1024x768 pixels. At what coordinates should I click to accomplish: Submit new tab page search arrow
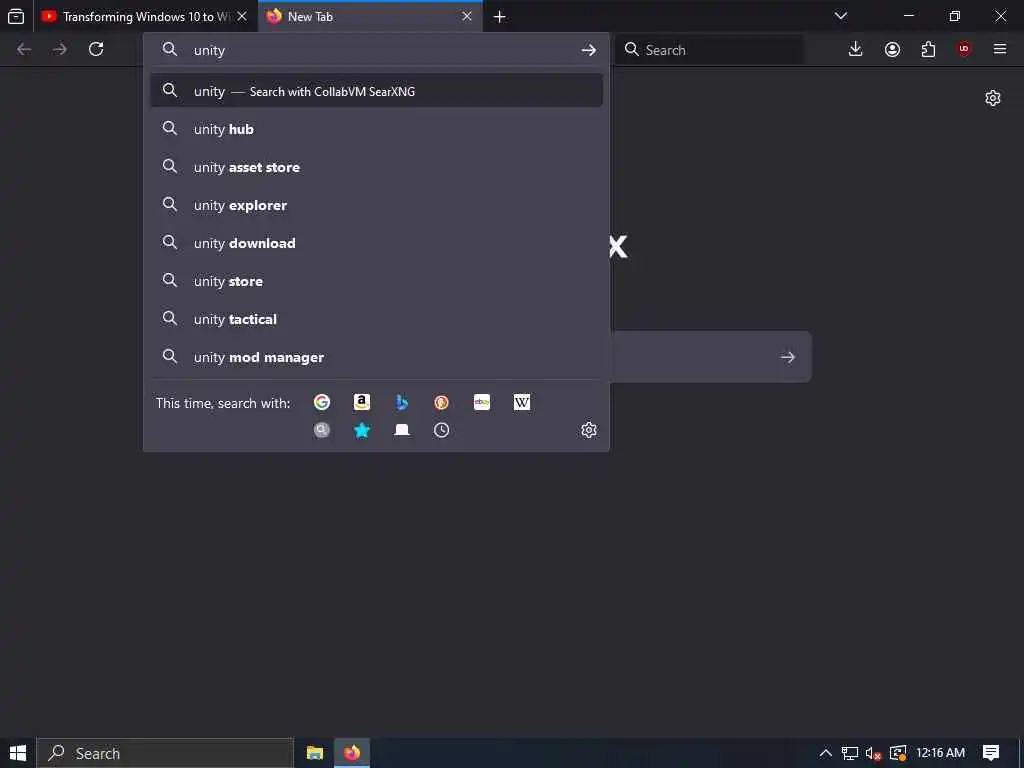788,357
